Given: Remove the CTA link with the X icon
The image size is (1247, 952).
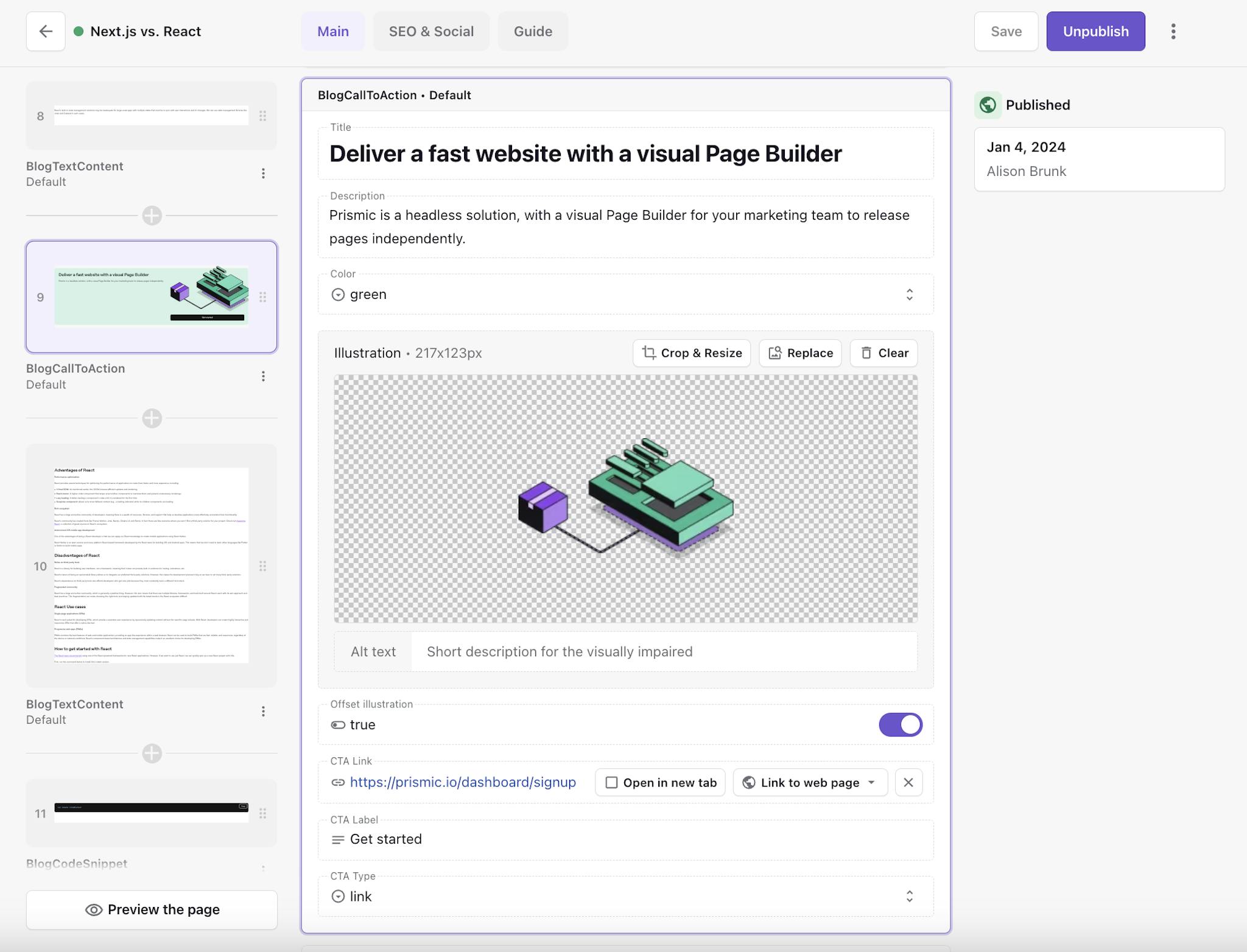Looking at the screenshot, I should (908, 782).
